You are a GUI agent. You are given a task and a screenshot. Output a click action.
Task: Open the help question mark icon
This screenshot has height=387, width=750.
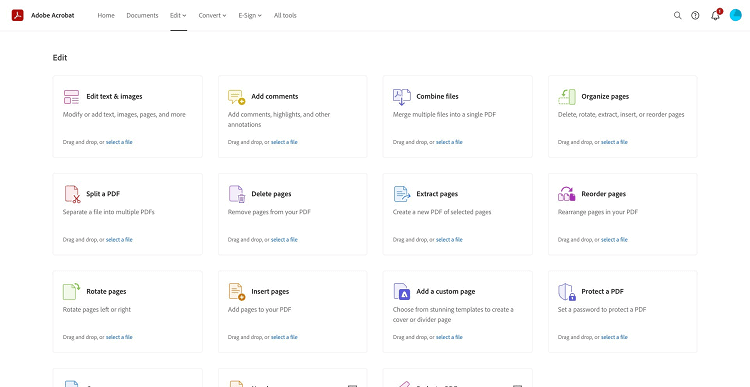pos(695,15)
